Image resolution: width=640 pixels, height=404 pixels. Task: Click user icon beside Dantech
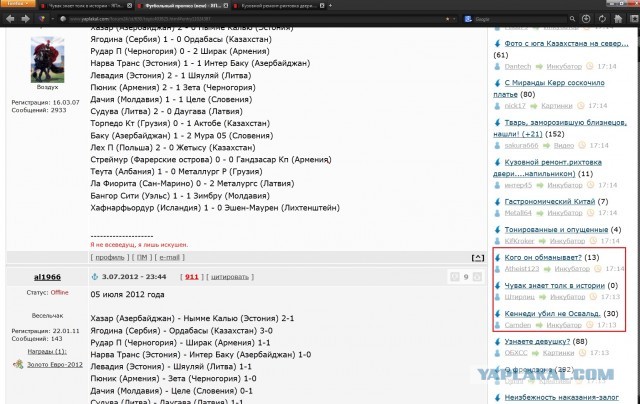click(x=497, y=66)
